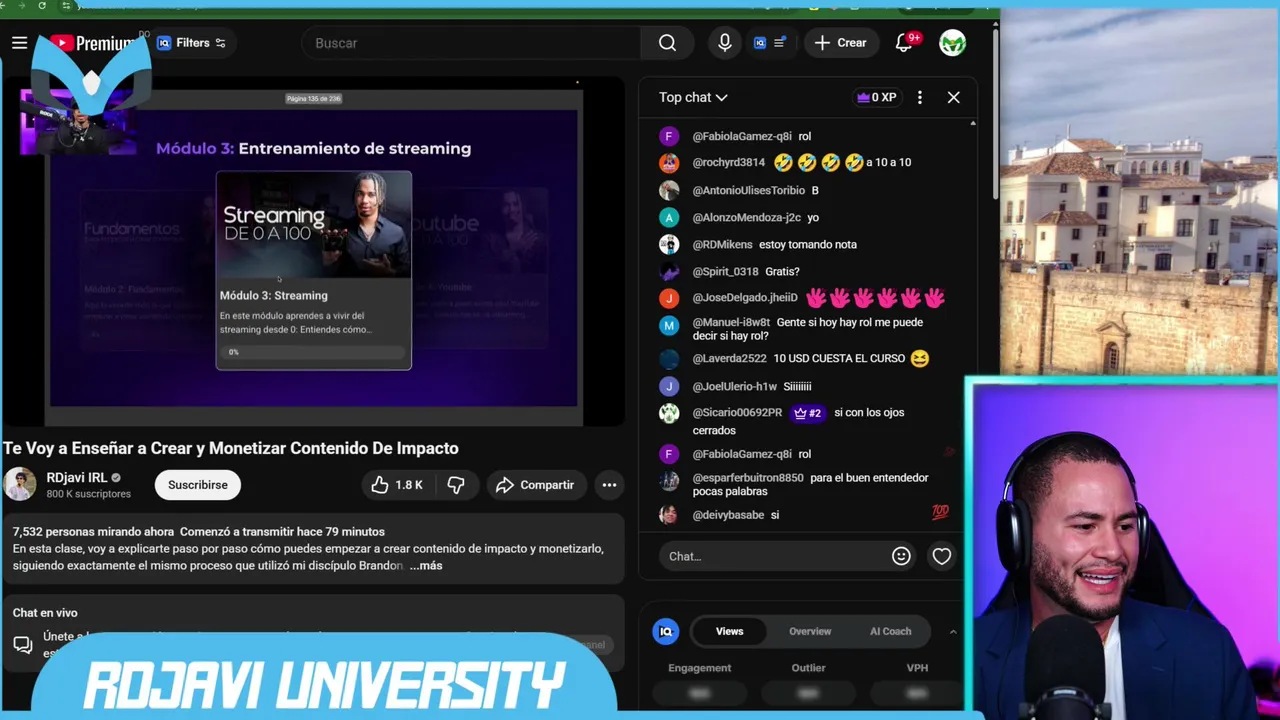The image size is (1280, 720).
Task: Switch to the AI Coach tab
Action: click(x=890, y=631)
